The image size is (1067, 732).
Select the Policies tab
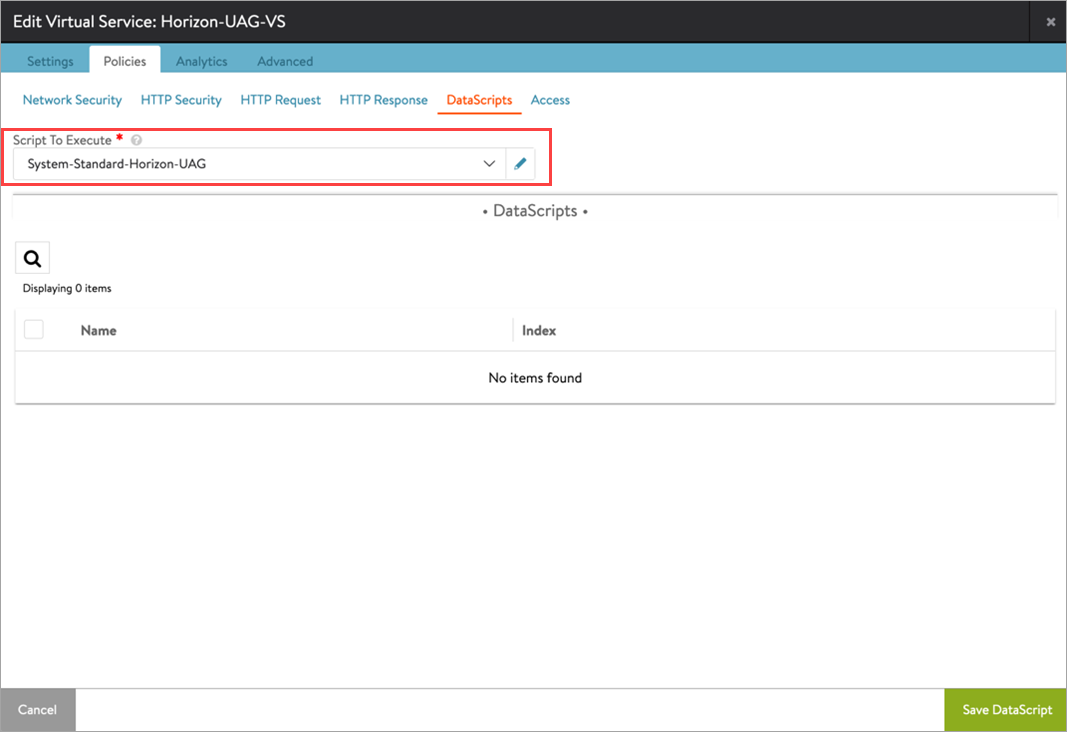click(x=125, y=61)
